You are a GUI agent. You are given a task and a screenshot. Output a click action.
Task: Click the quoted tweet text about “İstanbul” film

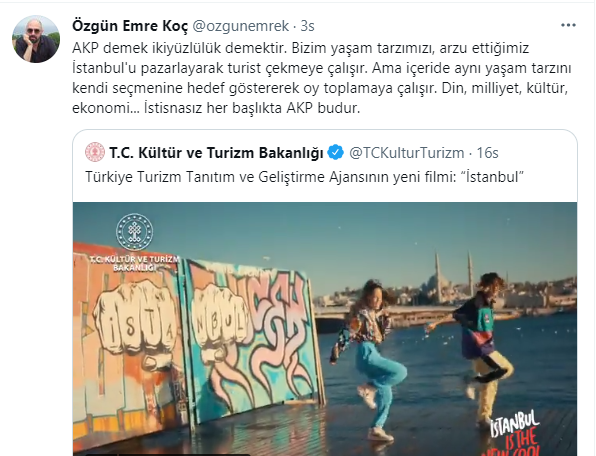coord(304,177)
